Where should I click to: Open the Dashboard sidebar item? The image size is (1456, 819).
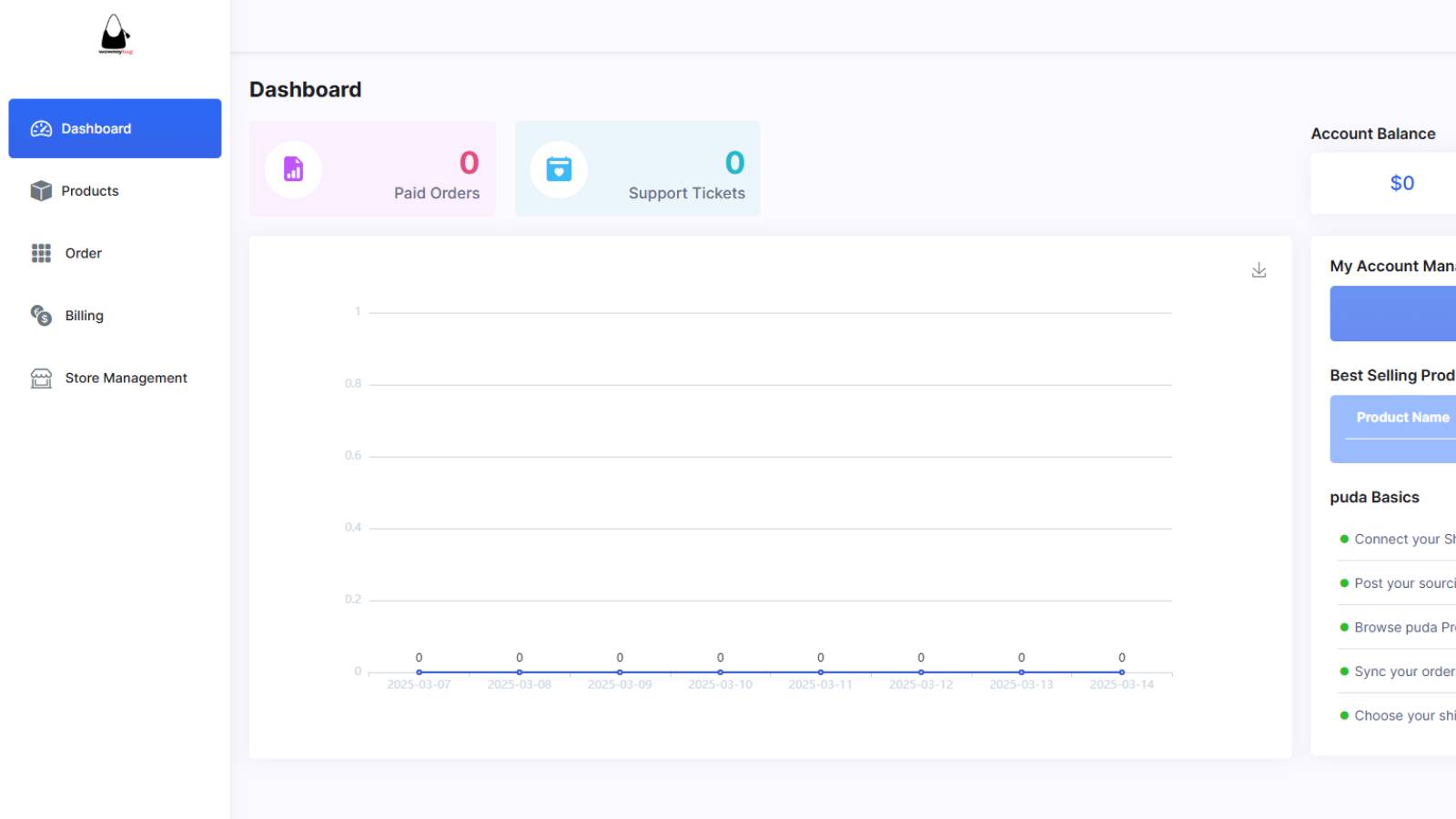(115, 128)
